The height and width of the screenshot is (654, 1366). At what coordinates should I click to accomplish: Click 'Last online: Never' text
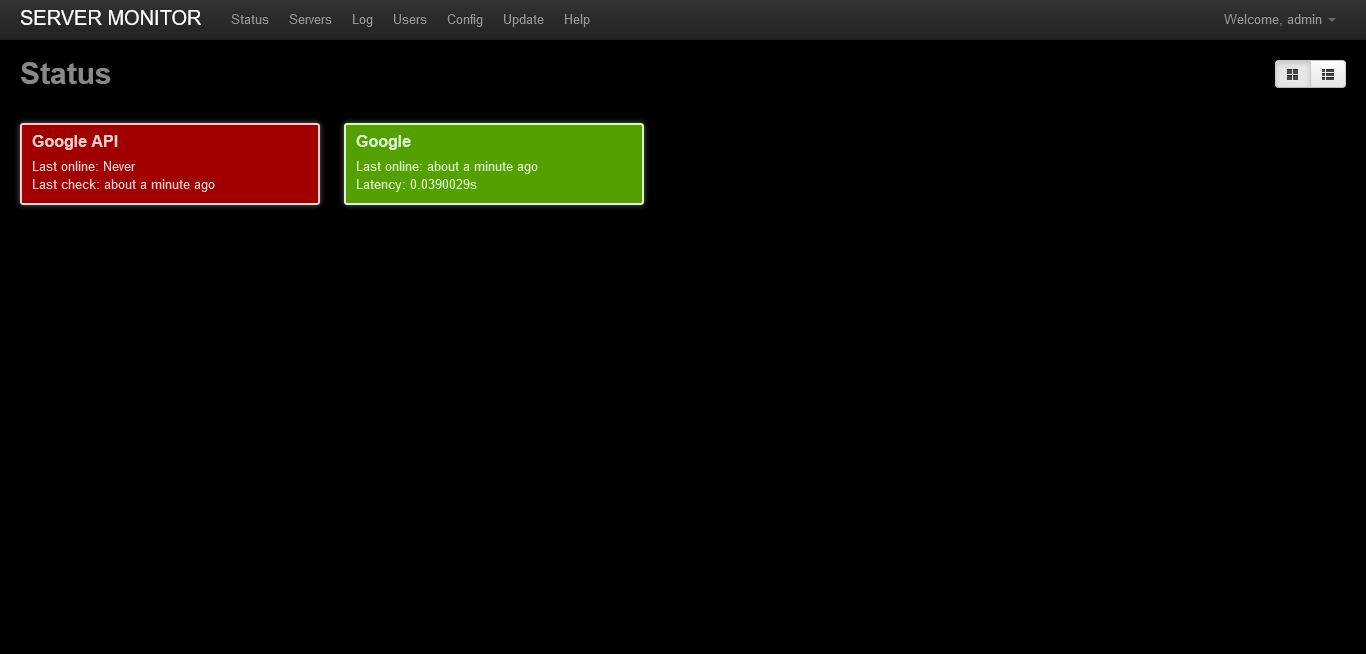(x=84, y=167)
